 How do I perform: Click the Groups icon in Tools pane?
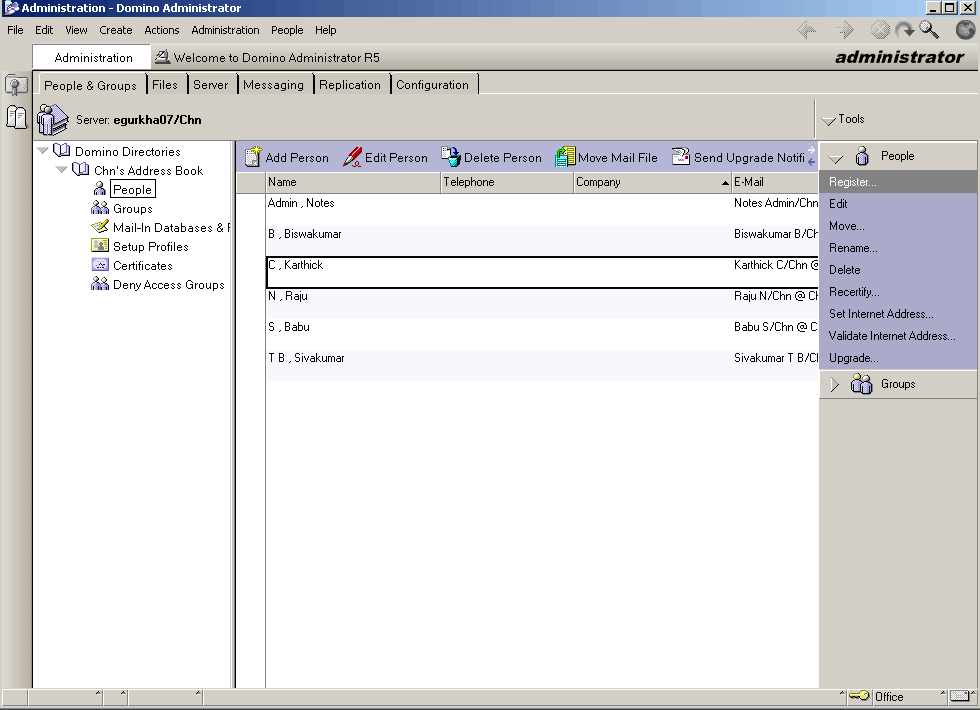pyautogui.click(x=861, y=384)
